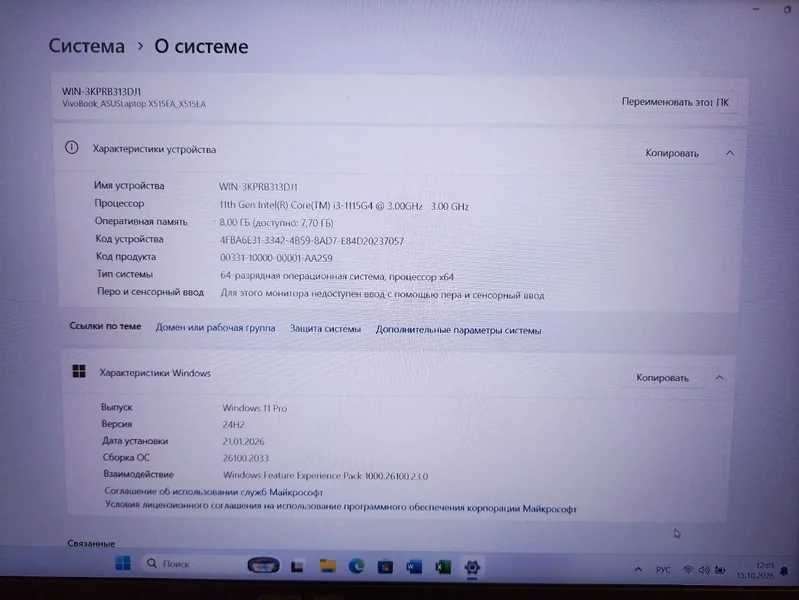Click the Перо и сенсорный ввод label
Viewport: 799px width, 600px height.
point(150,292)
